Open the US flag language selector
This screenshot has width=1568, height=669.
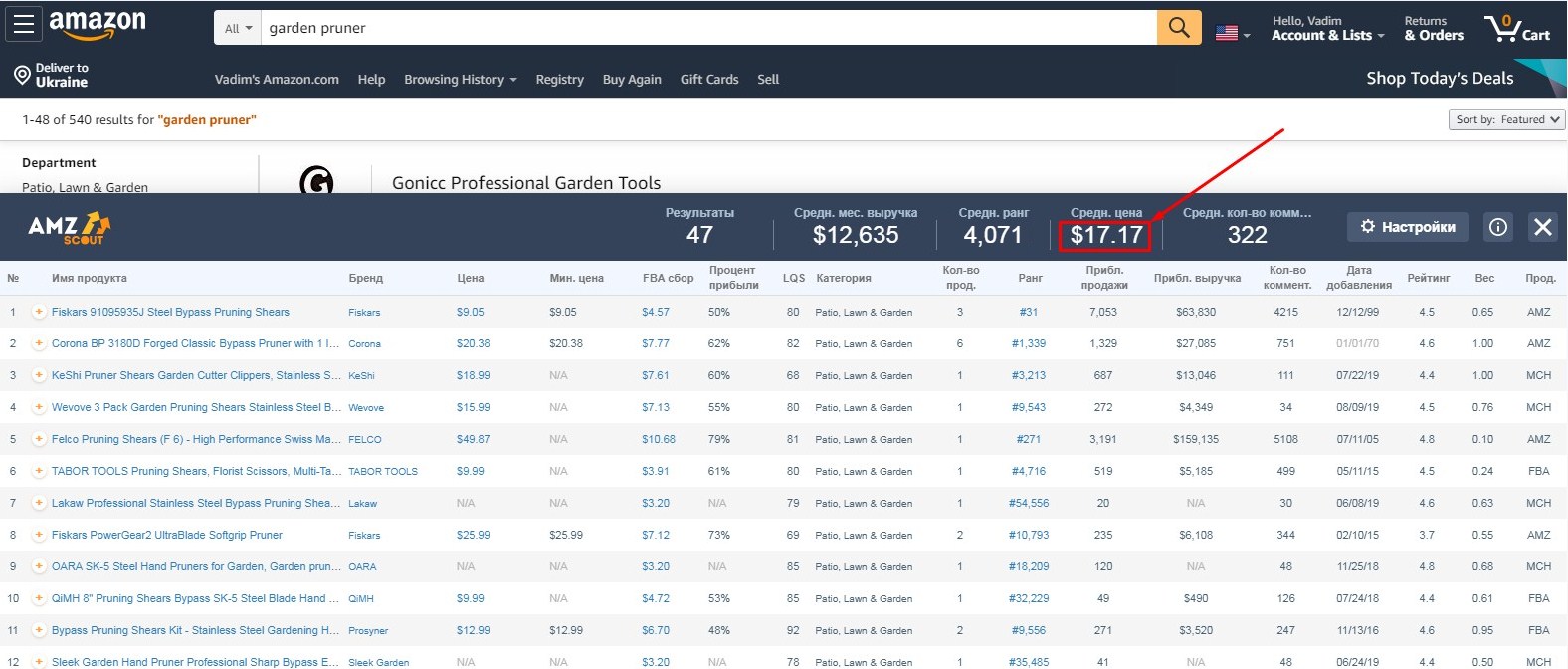coord(1233,33)
